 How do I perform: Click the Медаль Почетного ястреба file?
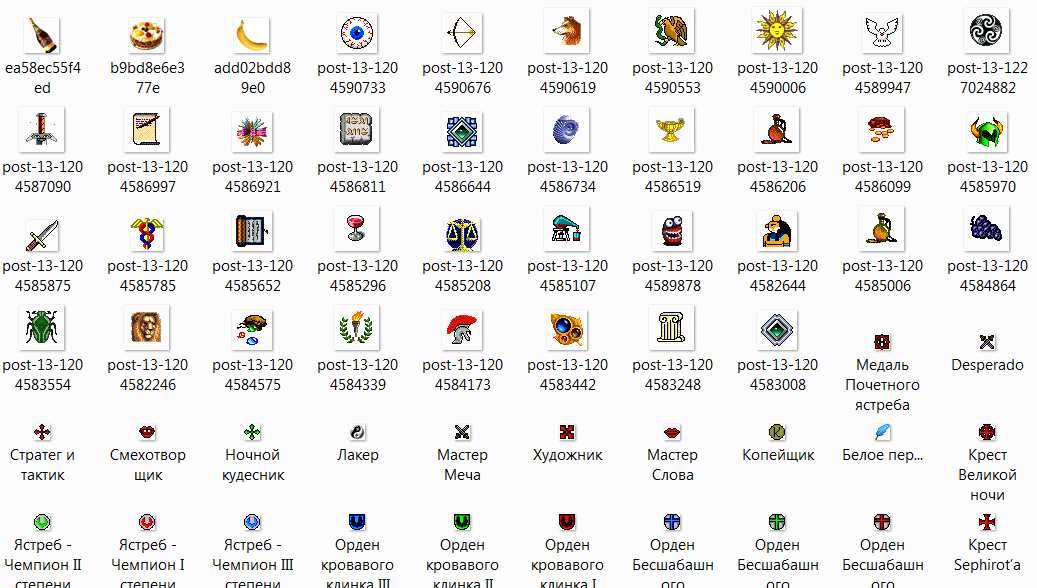coord(882,342)
